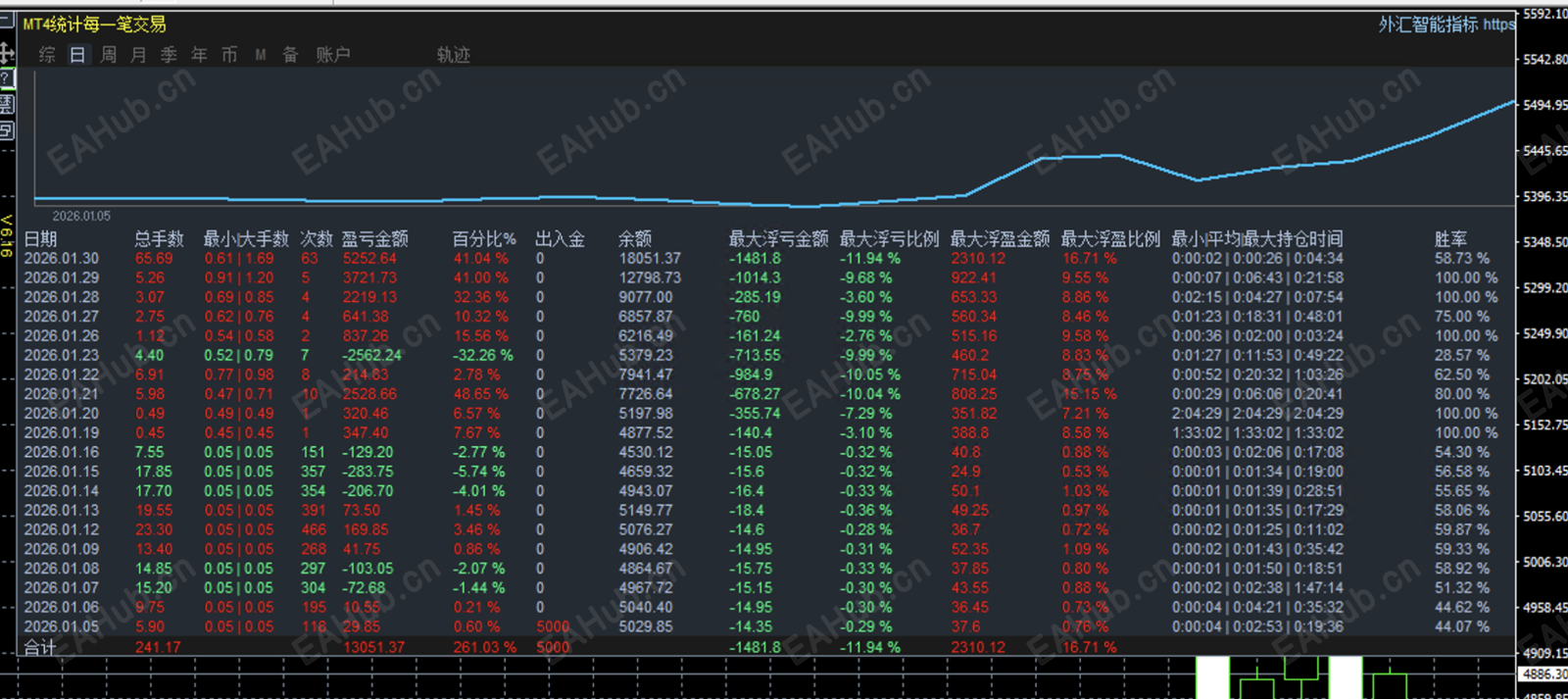1568x699 pixels.
Task: Click total lots 241.17
Action: click(x=158, y=647)
